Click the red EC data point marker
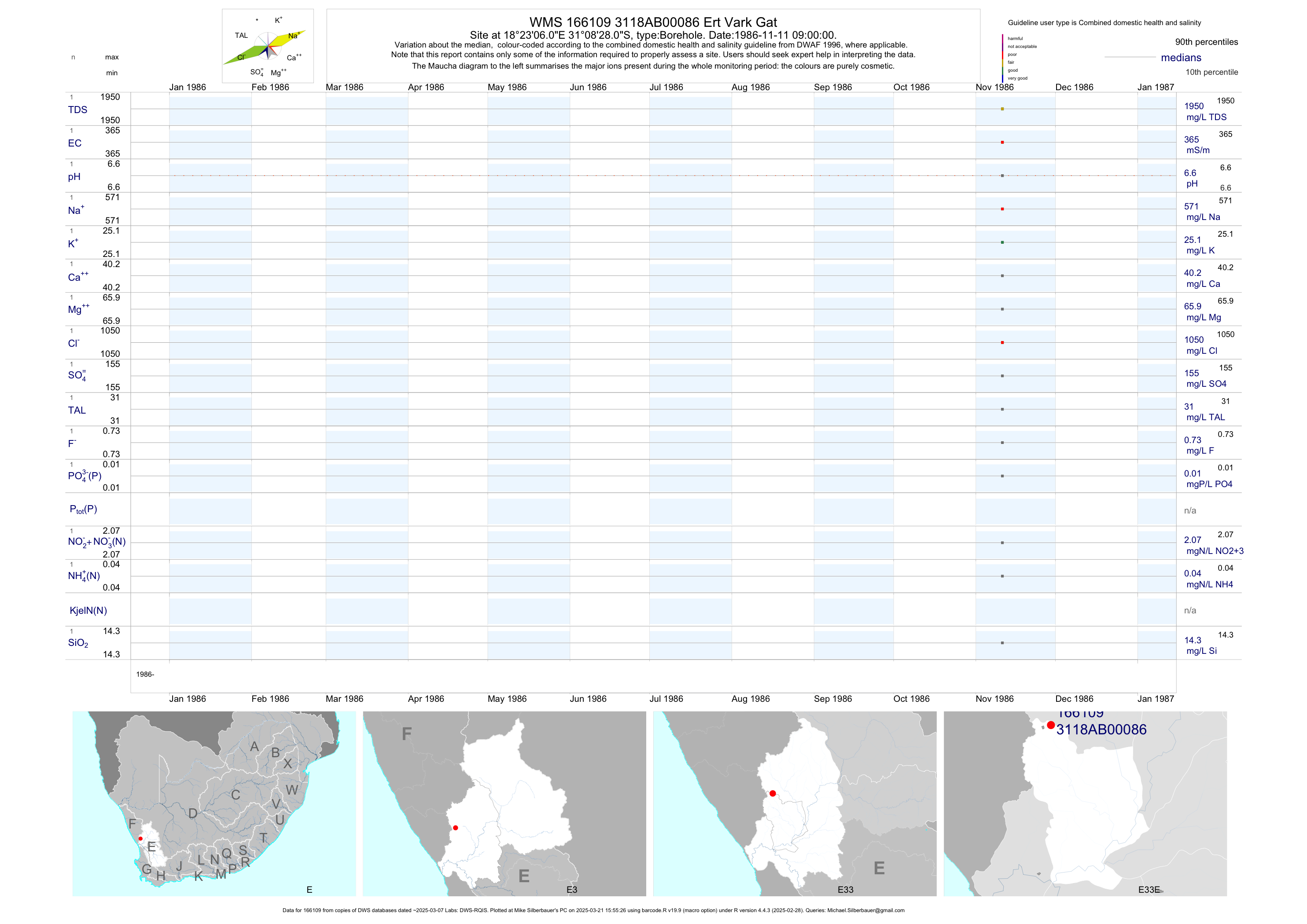The image size is (1307, 924). pos(1002,142)
